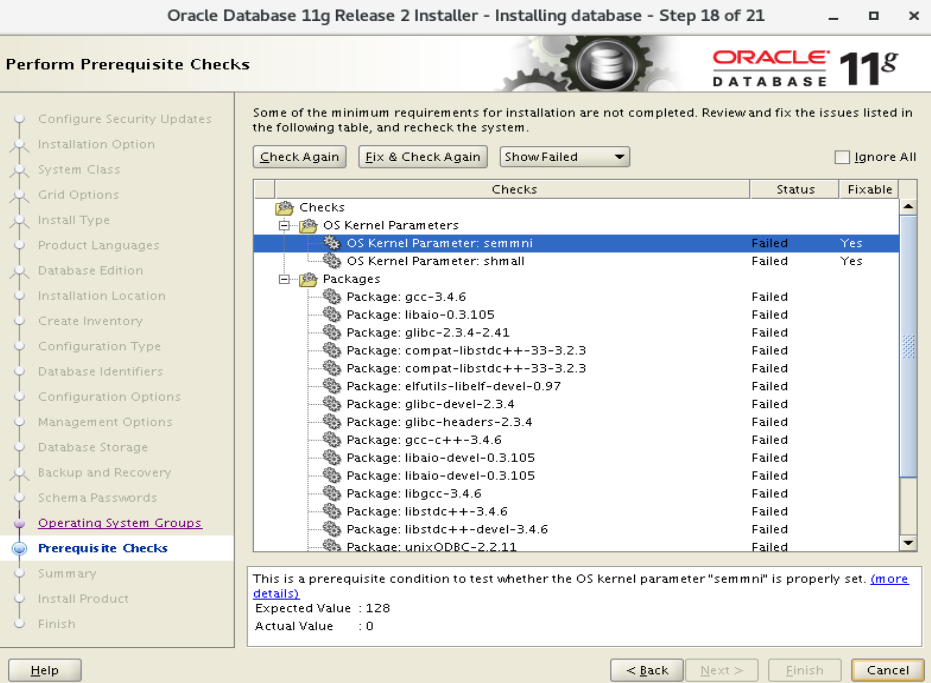Click gear icon beside gcc-c++-3.4.6 package
The height and width of the screenshot is (683, 931).
pos(332,439)
